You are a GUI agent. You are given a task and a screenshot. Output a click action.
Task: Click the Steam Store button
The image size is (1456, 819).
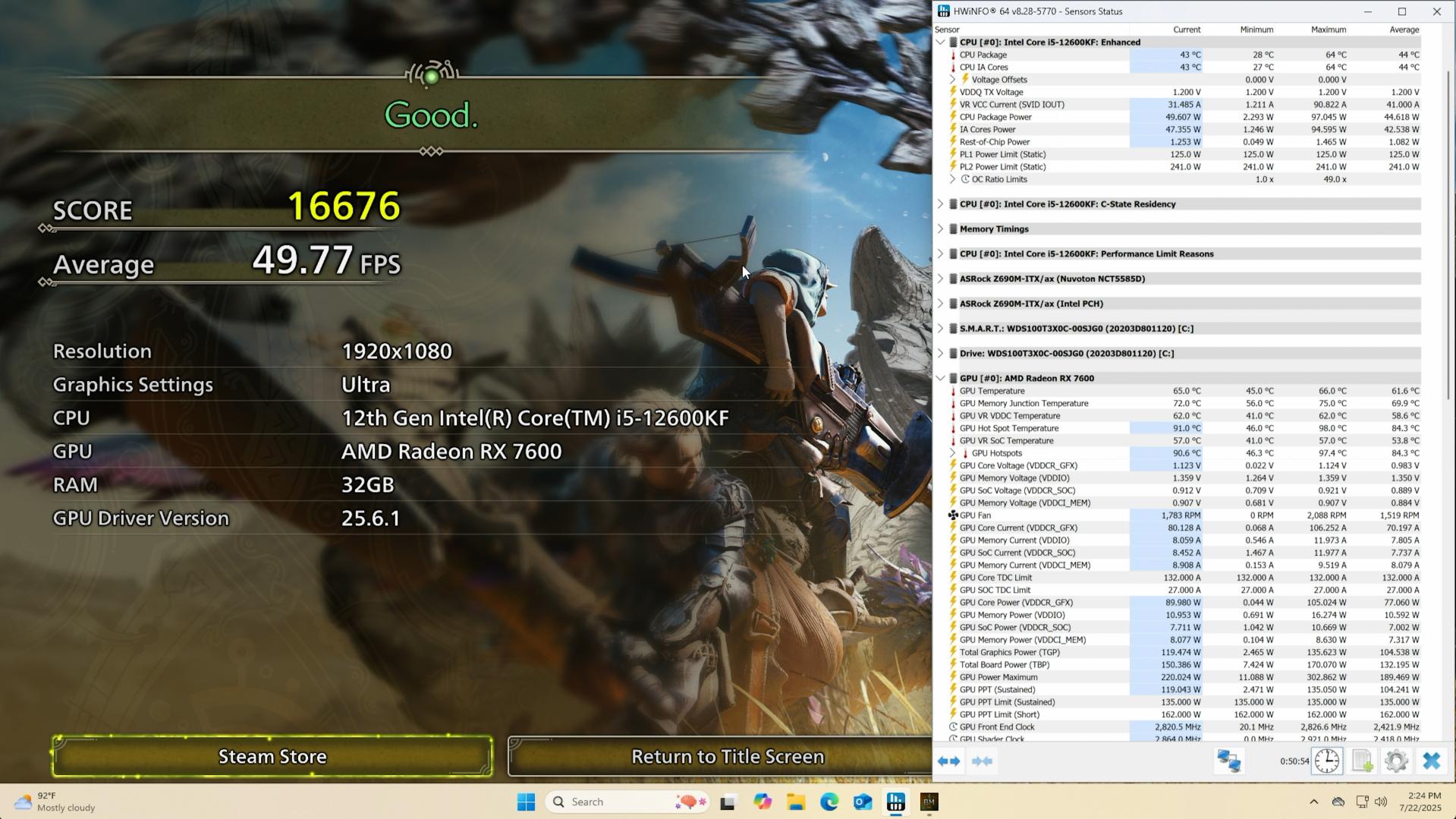tap(272, 756)
